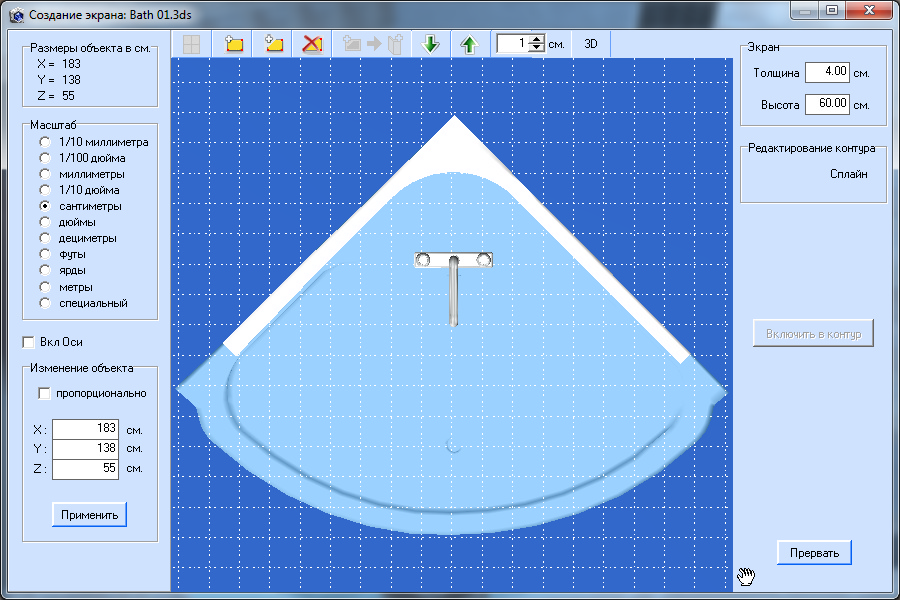Click the add rectangle contour icon
The height and width of the screenshot is (600, 900).
[x=234, y=44]
